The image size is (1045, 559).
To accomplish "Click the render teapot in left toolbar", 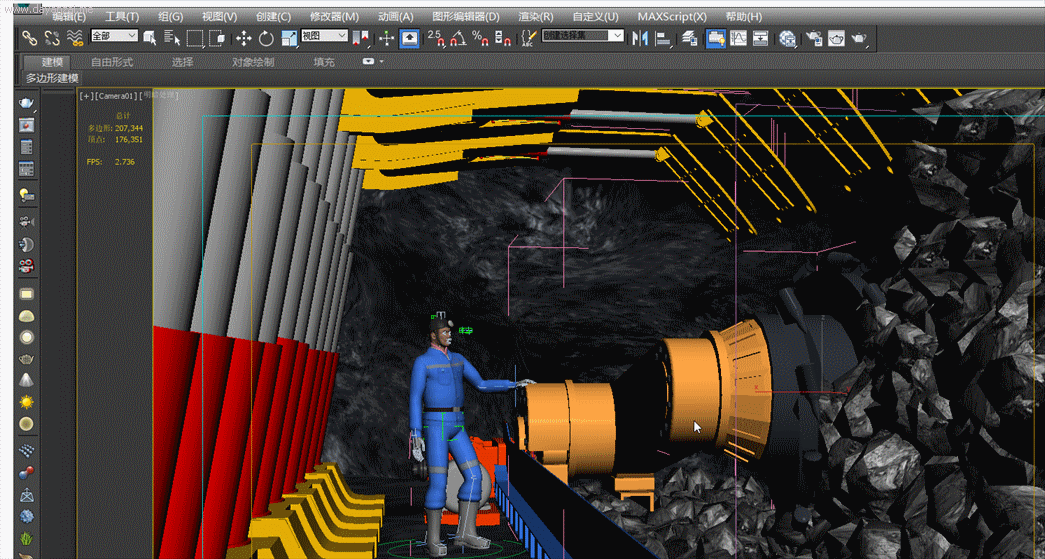I will pyautogui.click(x=26, y=103).
